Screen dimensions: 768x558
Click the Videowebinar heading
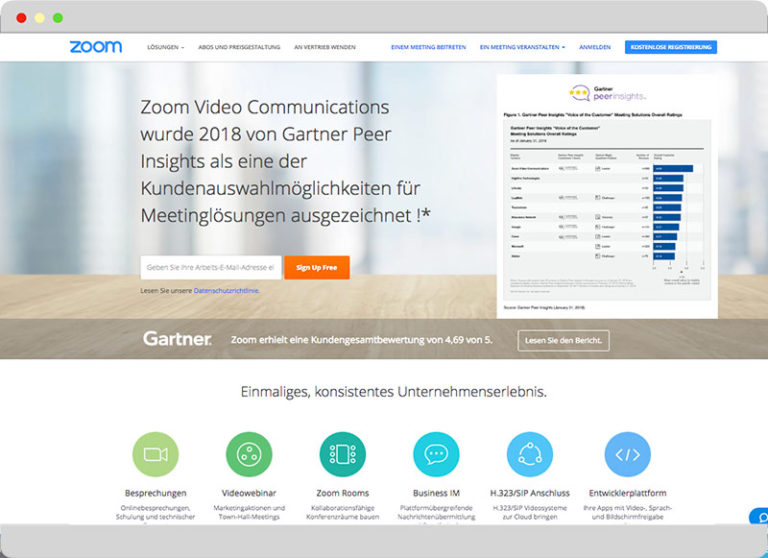point(249,493)
